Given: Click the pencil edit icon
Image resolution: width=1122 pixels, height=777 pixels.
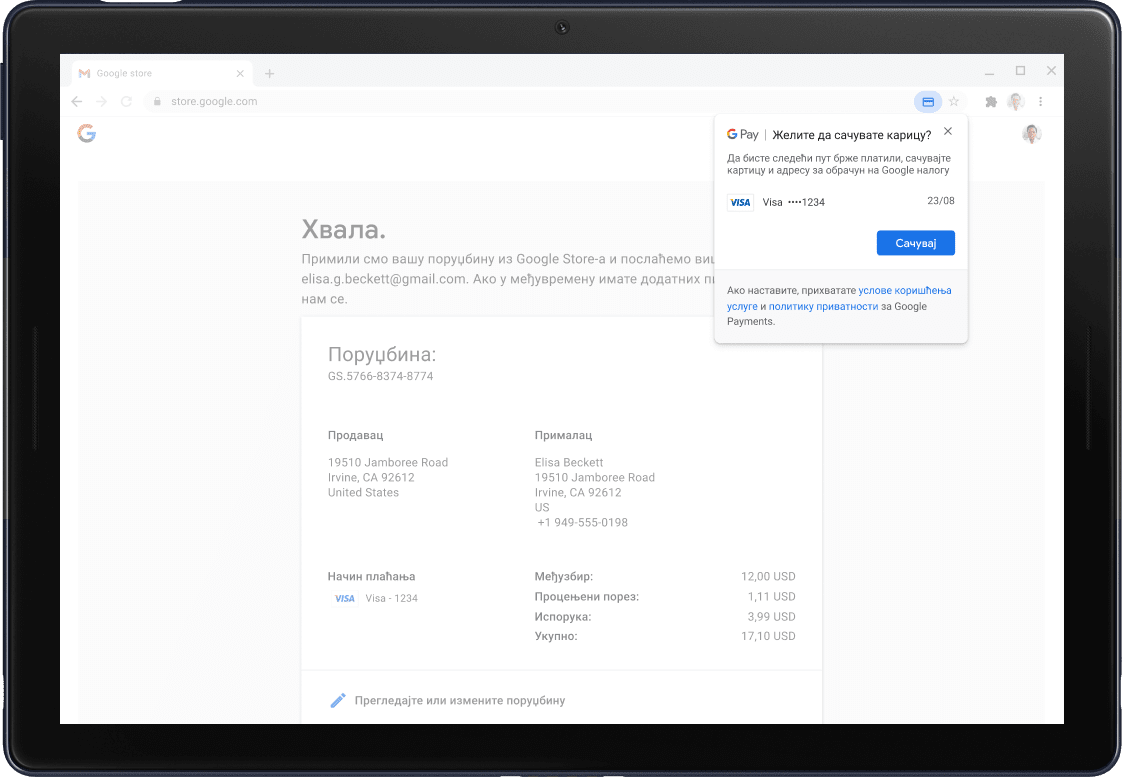Looking at the screenshot, I should 338,700.
